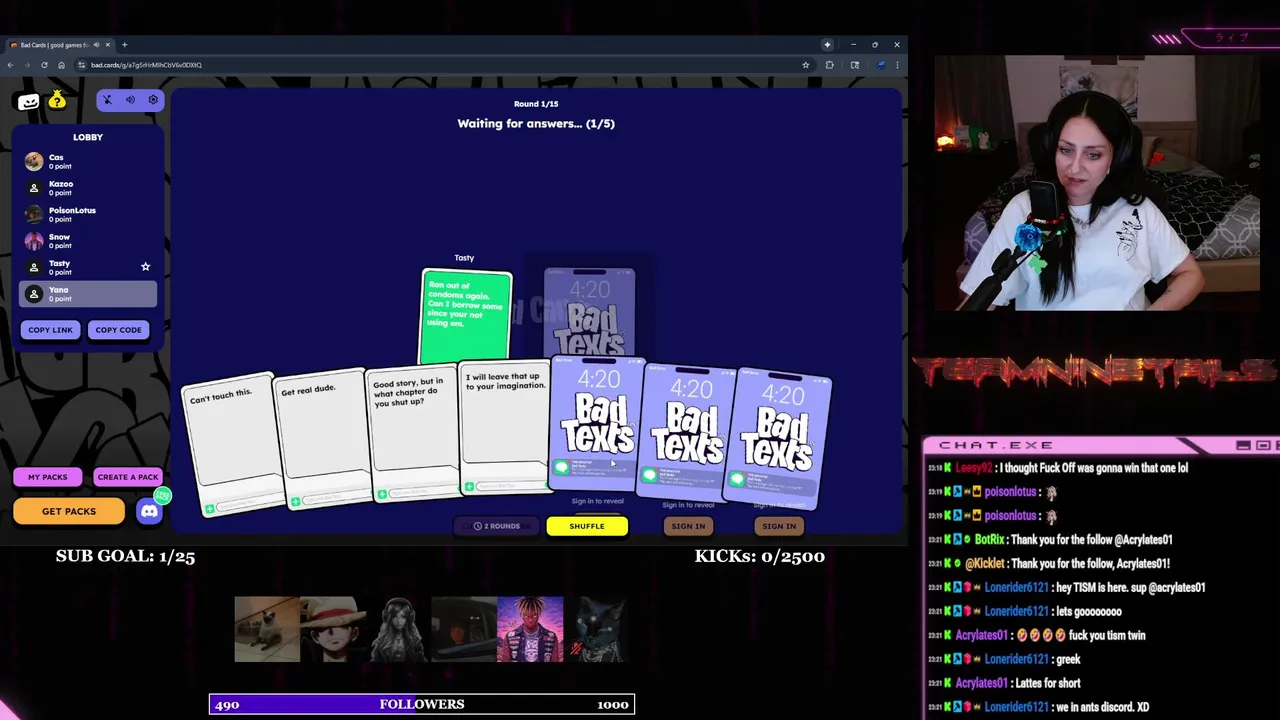The height and width of the screenshot is (720, 1280).
Task: Open the game settings gear icon
Action: pyautogui.click(x=153, y=100)
